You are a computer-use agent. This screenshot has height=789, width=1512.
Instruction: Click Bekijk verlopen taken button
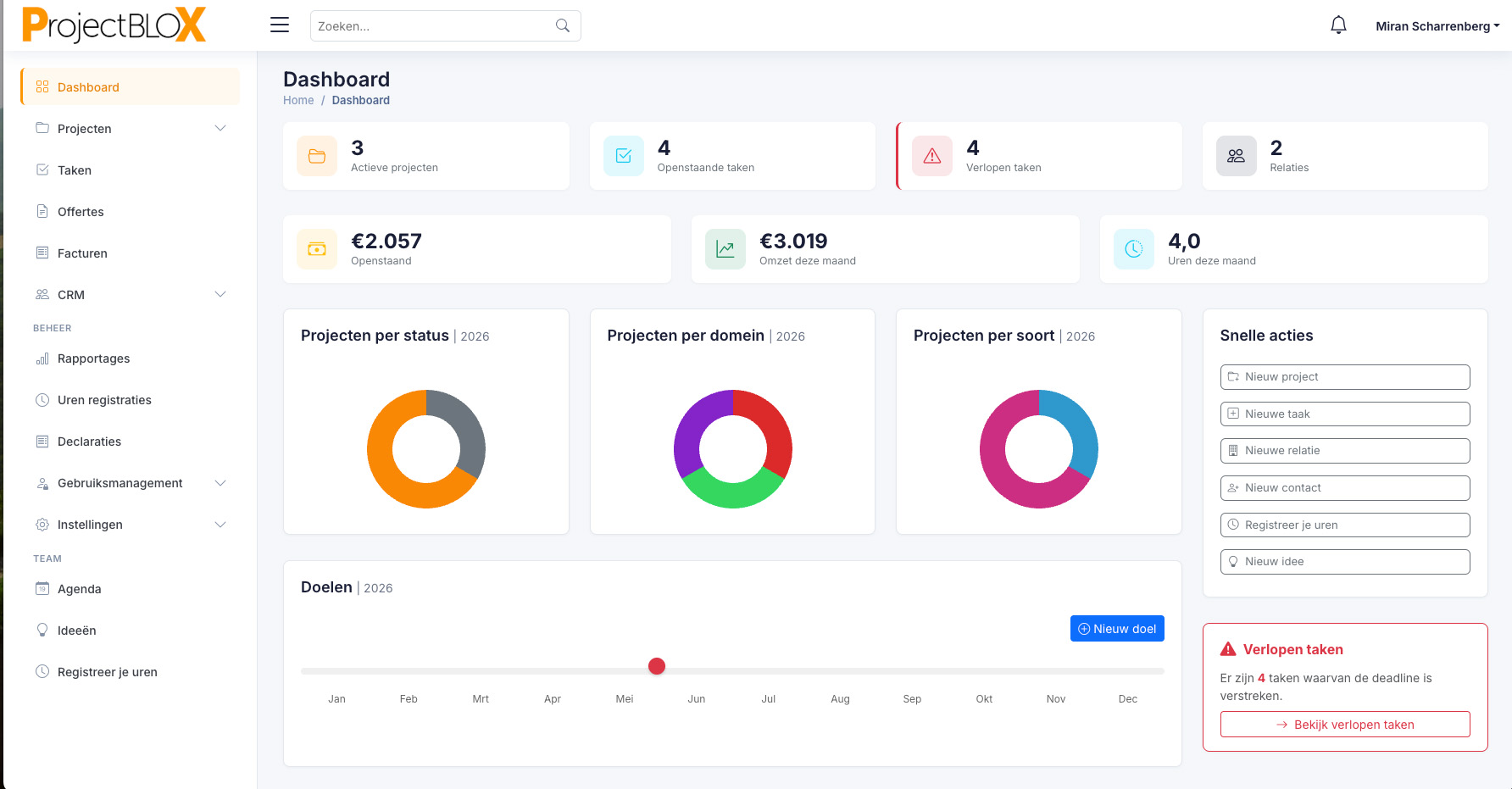point(1345,725)
